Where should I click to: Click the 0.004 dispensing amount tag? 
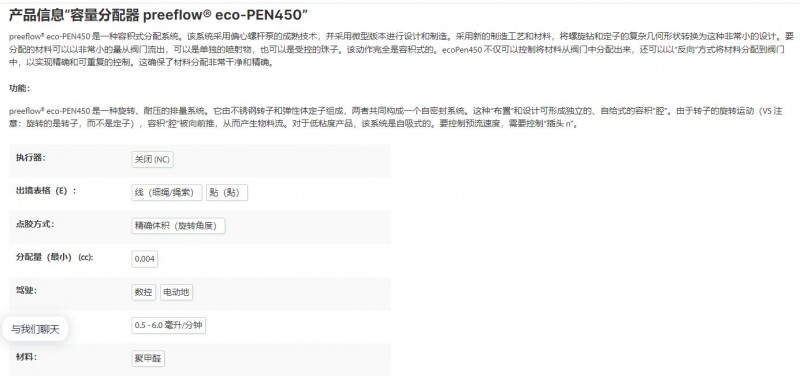click(144, 259)
